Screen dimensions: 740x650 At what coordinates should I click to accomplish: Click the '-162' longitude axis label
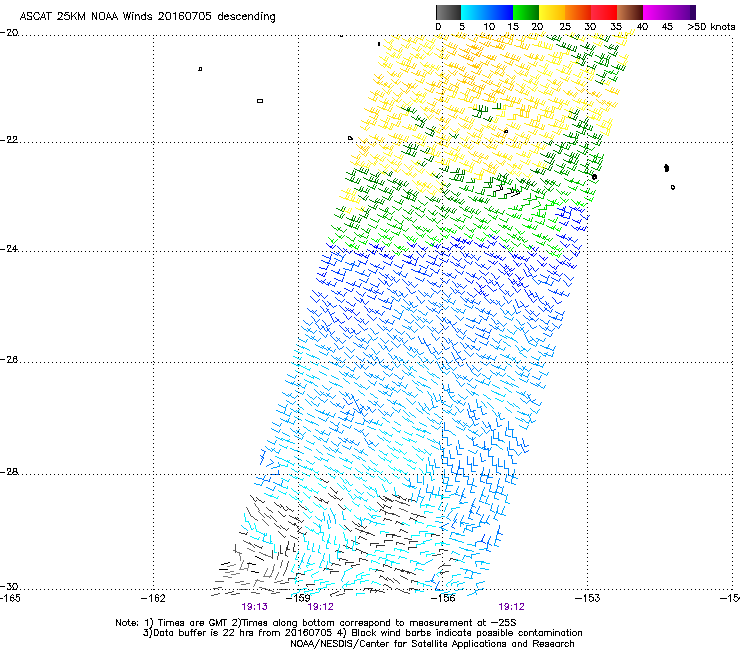(x=153, y=599)
